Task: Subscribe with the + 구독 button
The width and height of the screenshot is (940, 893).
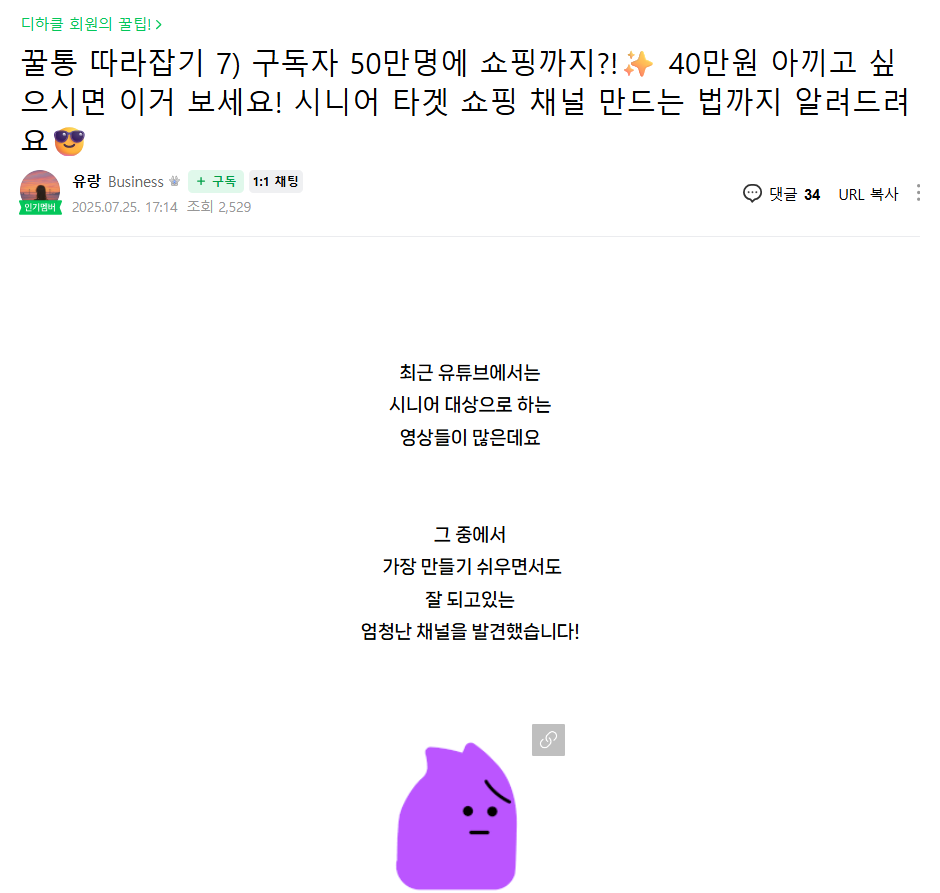Action: [216, 181]
